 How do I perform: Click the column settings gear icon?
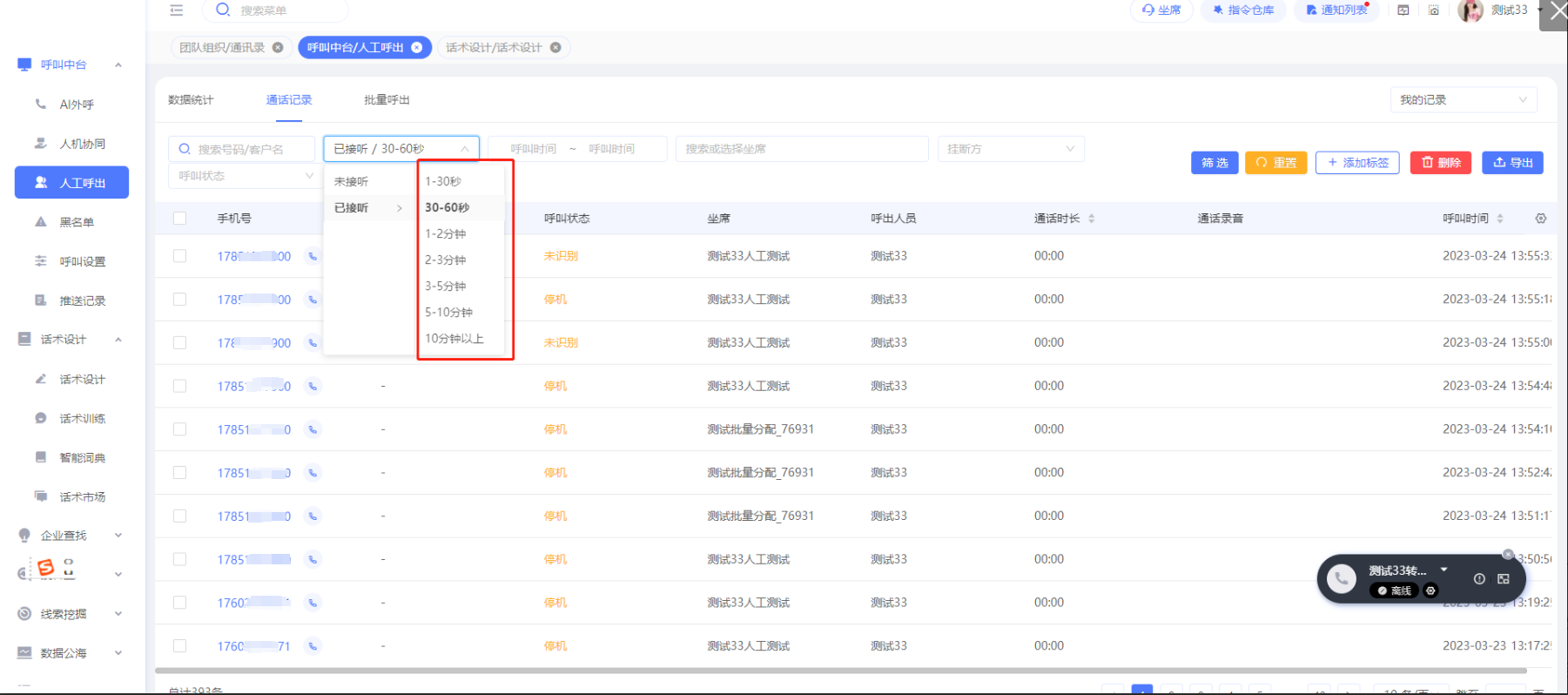pyautogui.click(x=1540, y=219)
